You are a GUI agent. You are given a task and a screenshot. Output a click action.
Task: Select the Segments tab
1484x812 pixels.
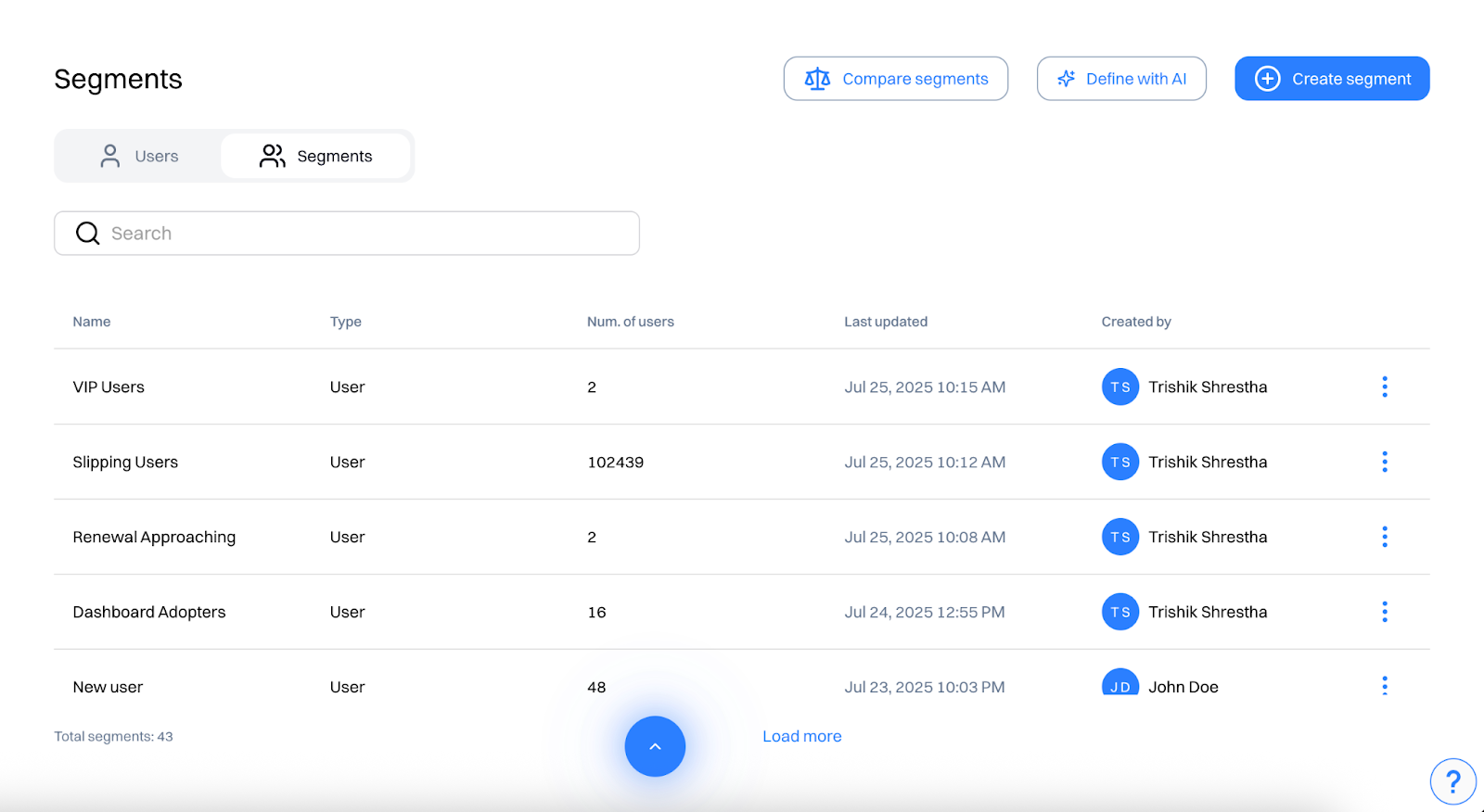point(315,156)
